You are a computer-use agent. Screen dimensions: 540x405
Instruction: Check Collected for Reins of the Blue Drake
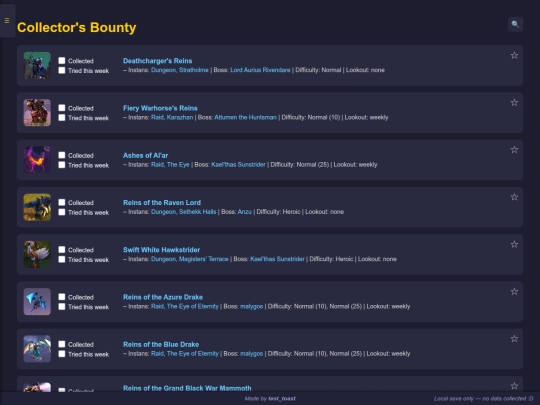coord(62,344)
